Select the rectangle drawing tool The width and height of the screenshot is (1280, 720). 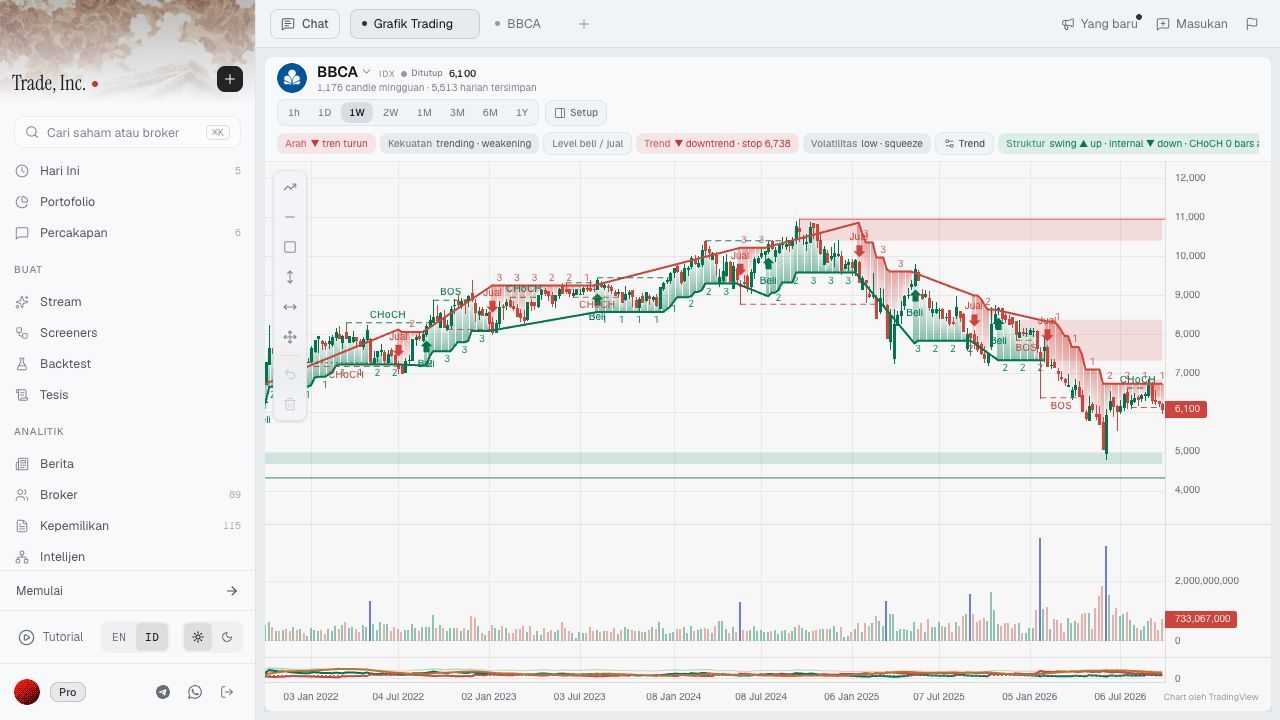click(x=290, y=247)
